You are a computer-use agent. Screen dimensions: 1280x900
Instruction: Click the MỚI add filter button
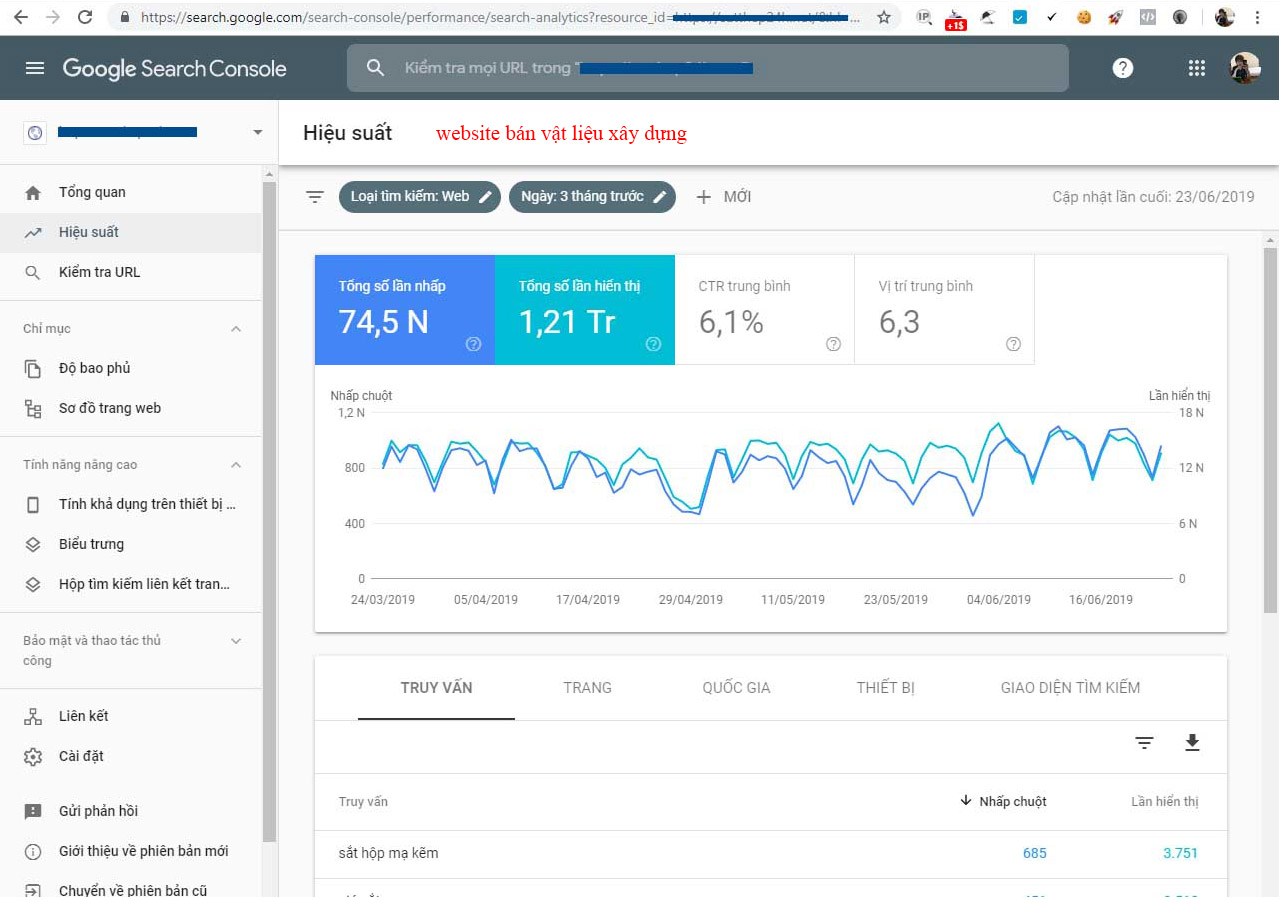tap(723, 197)
